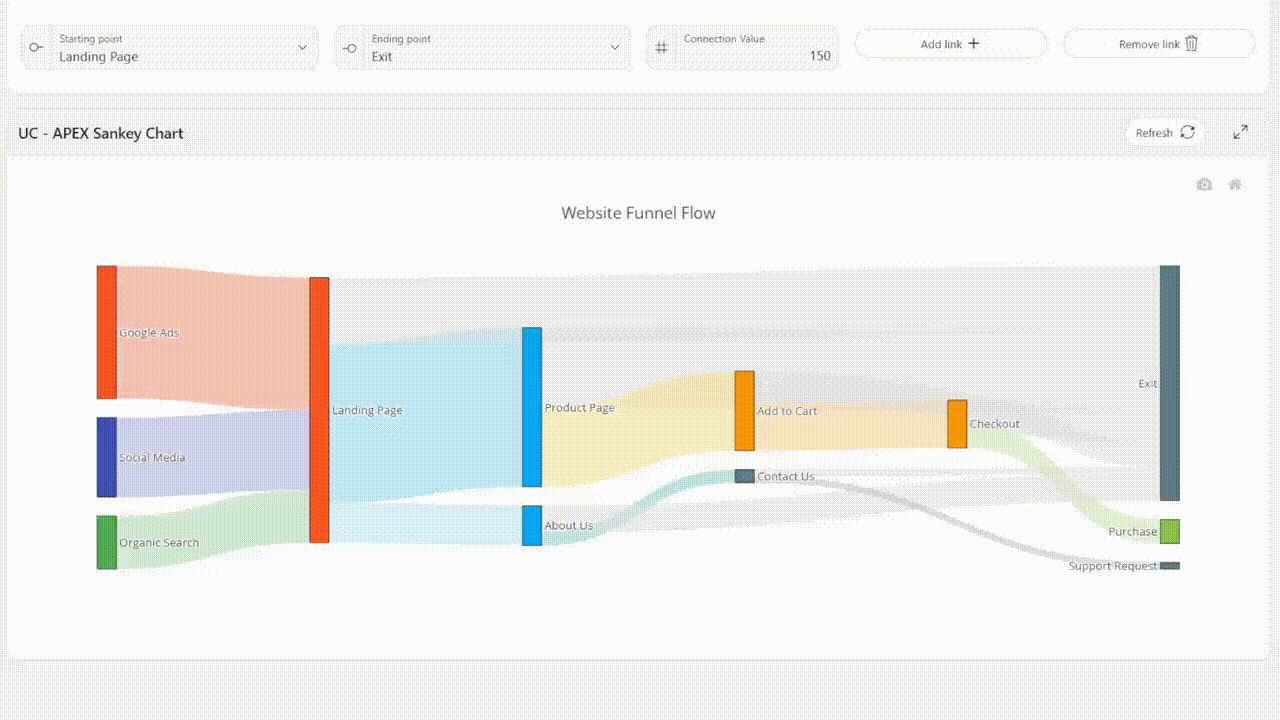Click the Google Ads node in the chart

[x=106, y=332]
